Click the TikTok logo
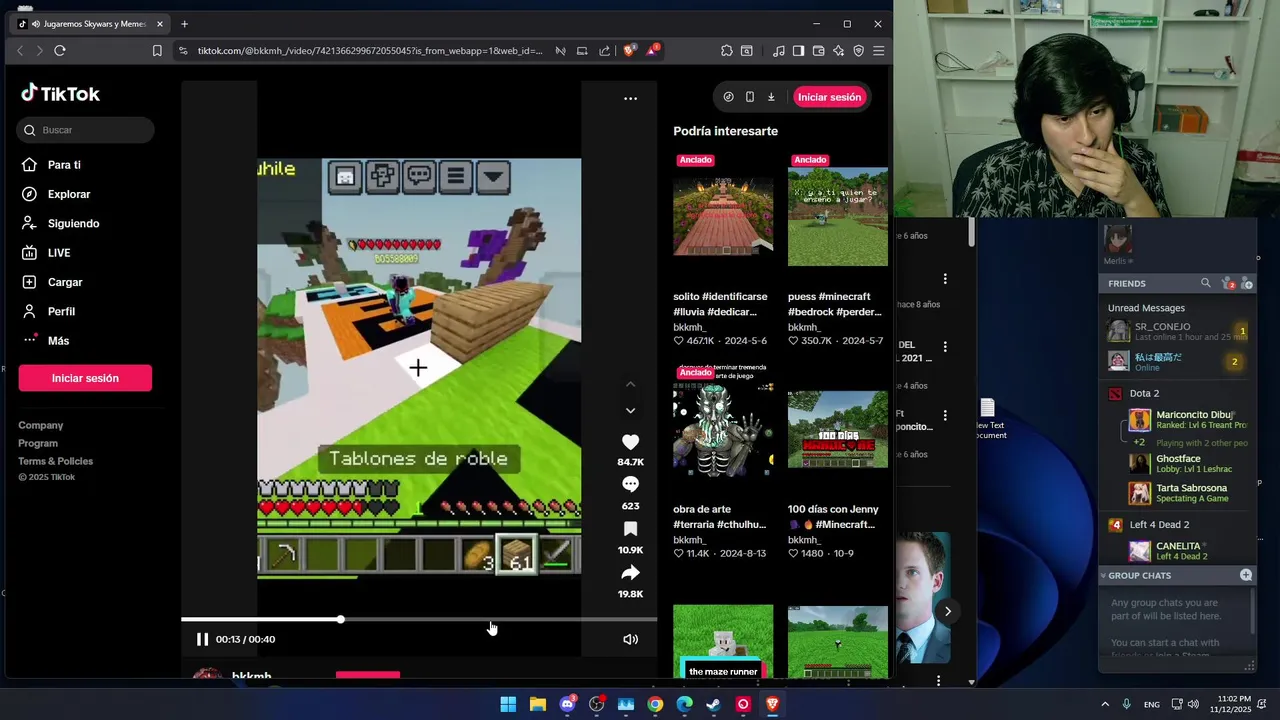 (x=61, y=93)
